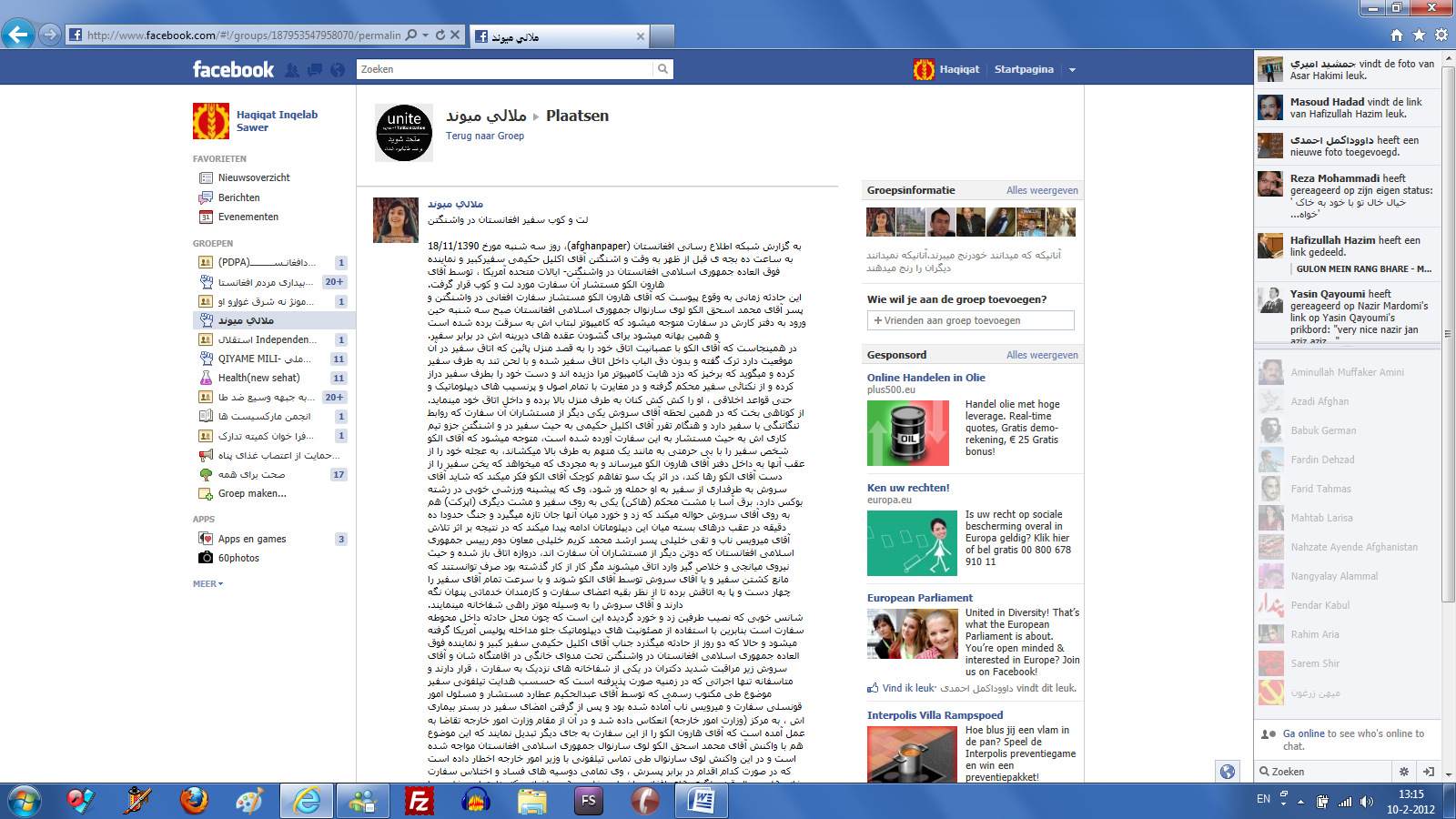Open the chat options gear icon
Image resolution: width=1456 pixels, height=819 pixels.
point(1404,772)
